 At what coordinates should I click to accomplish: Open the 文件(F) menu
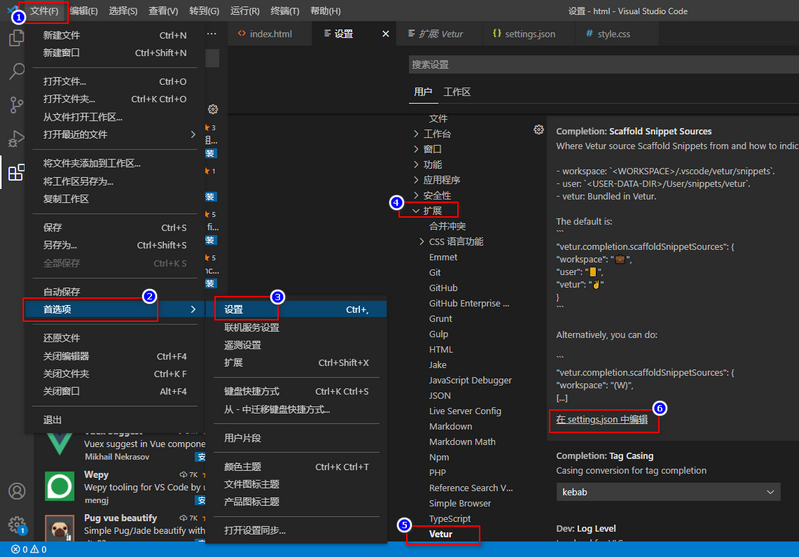click(x=44, y=11)
